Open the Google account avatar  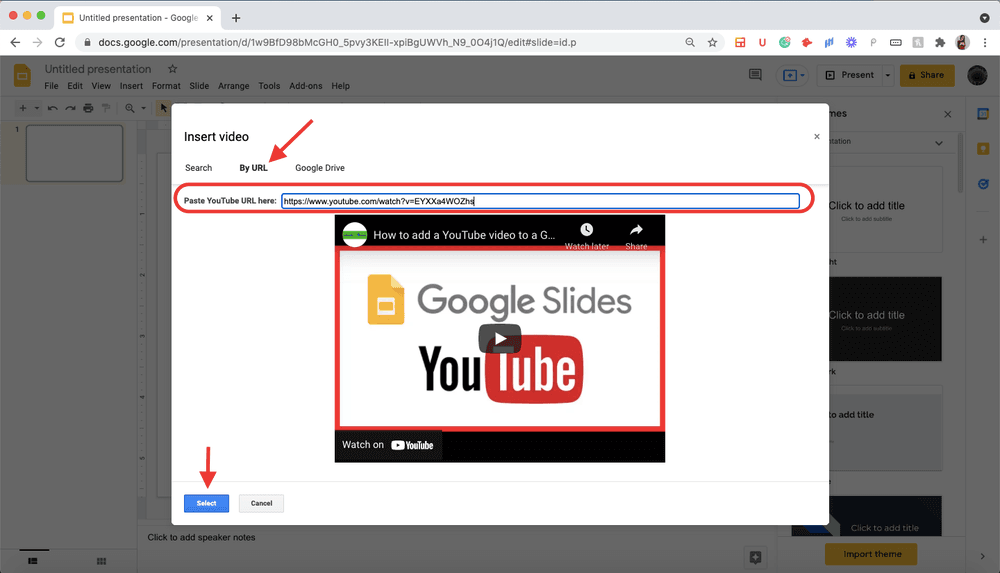click(977, 75)
